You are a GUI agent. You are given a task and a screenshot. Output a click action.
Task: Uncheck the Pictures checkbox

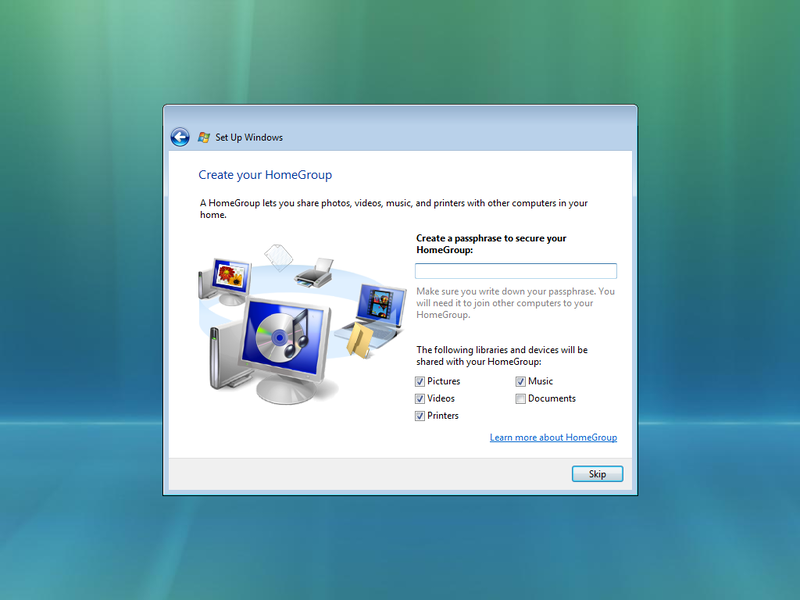(x=420, y=381)
